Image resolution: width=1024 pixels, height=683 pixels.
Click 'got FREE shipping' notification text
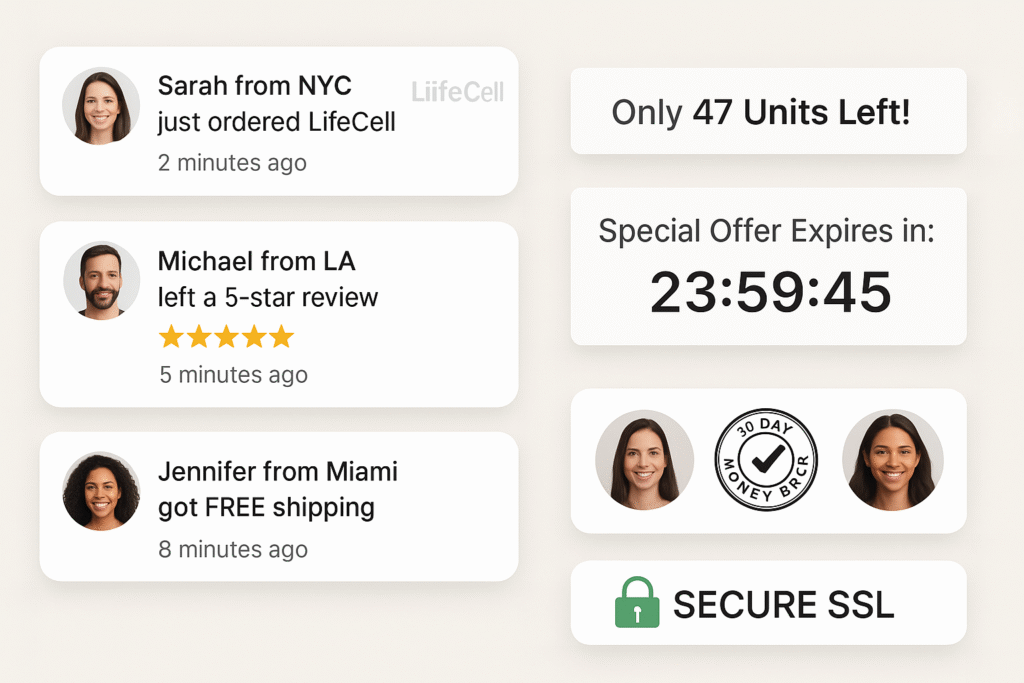[x=266, y=507]
